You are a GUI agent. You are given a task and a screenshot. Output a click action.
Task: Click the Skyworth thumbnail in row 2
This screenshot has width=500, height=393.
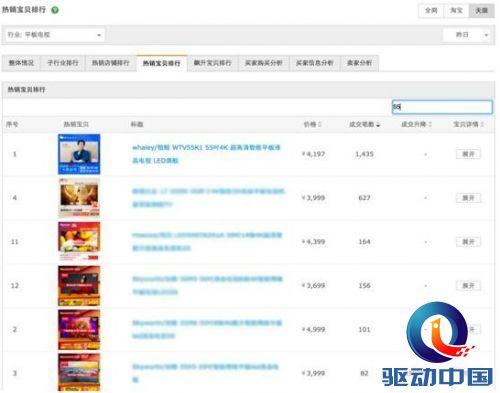click(x=79, y=329)
